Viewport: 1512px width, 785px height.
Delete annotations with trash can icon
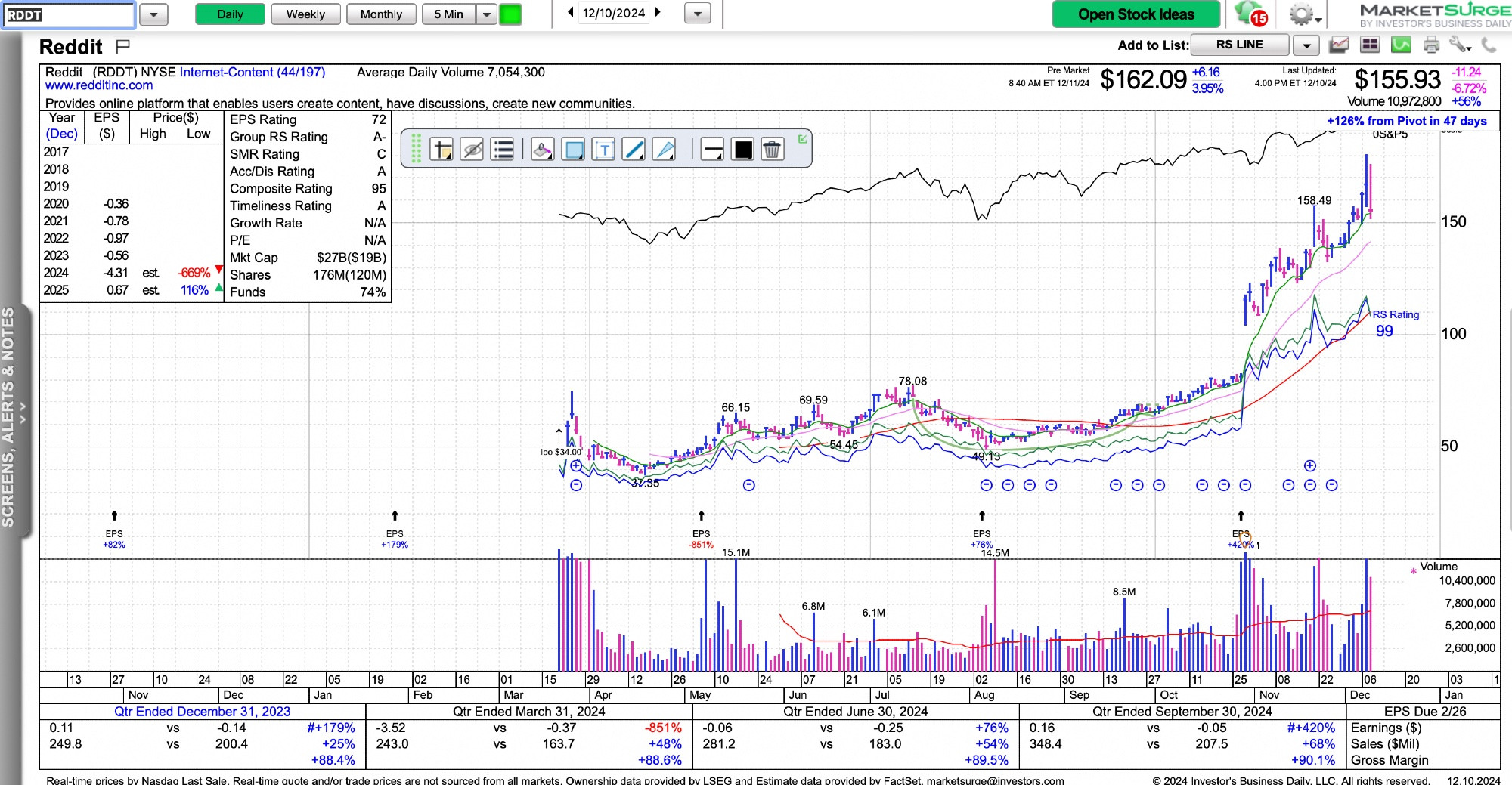point(772,150)
